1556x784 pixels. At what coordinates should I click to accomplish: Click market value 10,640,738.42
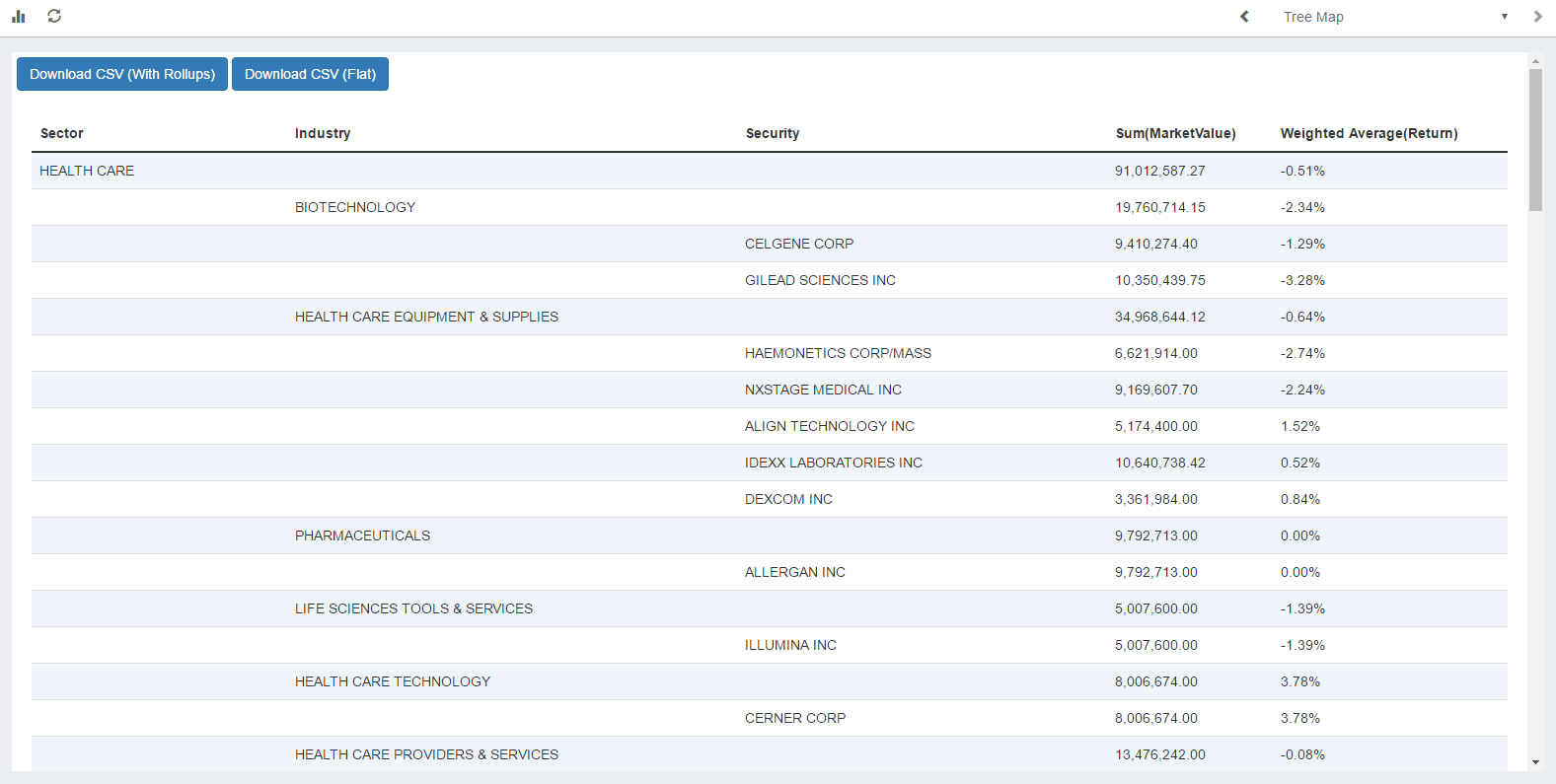point(1160,463)
